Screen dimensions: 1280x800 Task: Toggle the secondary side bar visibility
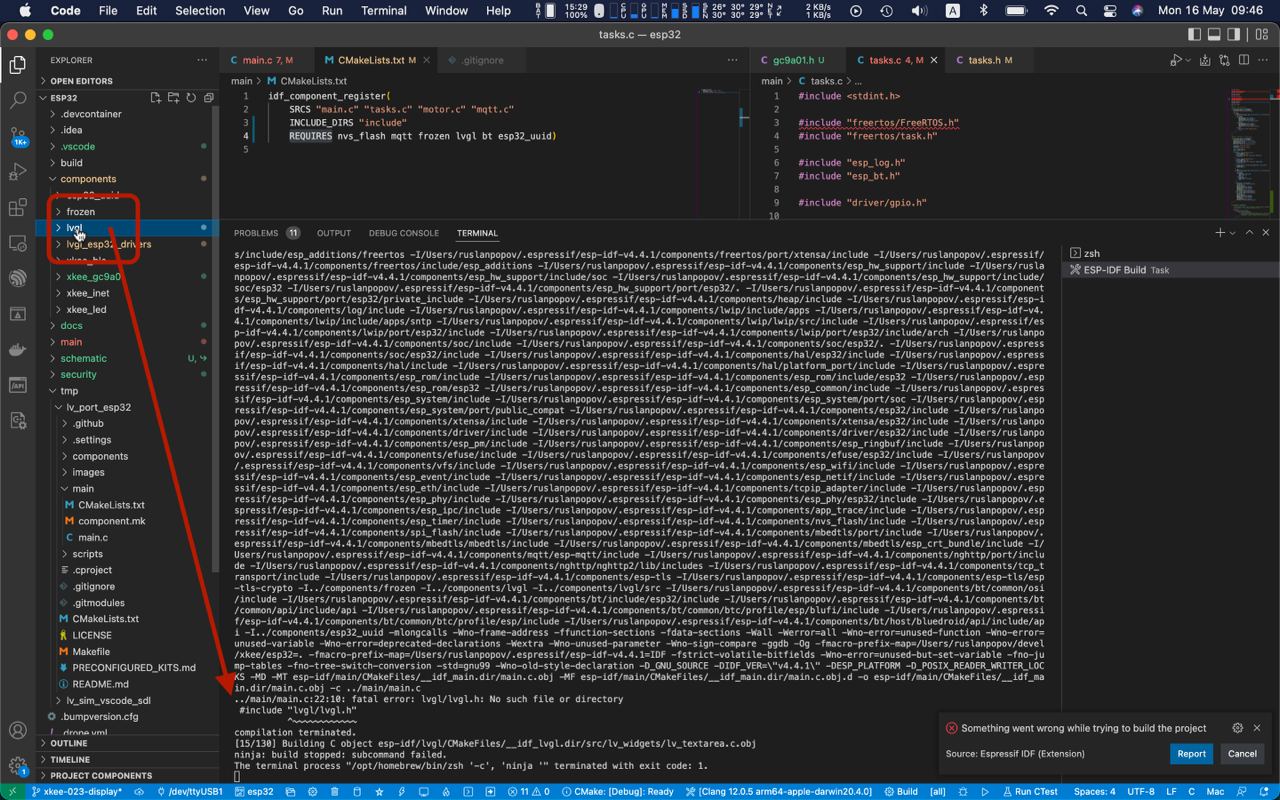coord(1233,34)
